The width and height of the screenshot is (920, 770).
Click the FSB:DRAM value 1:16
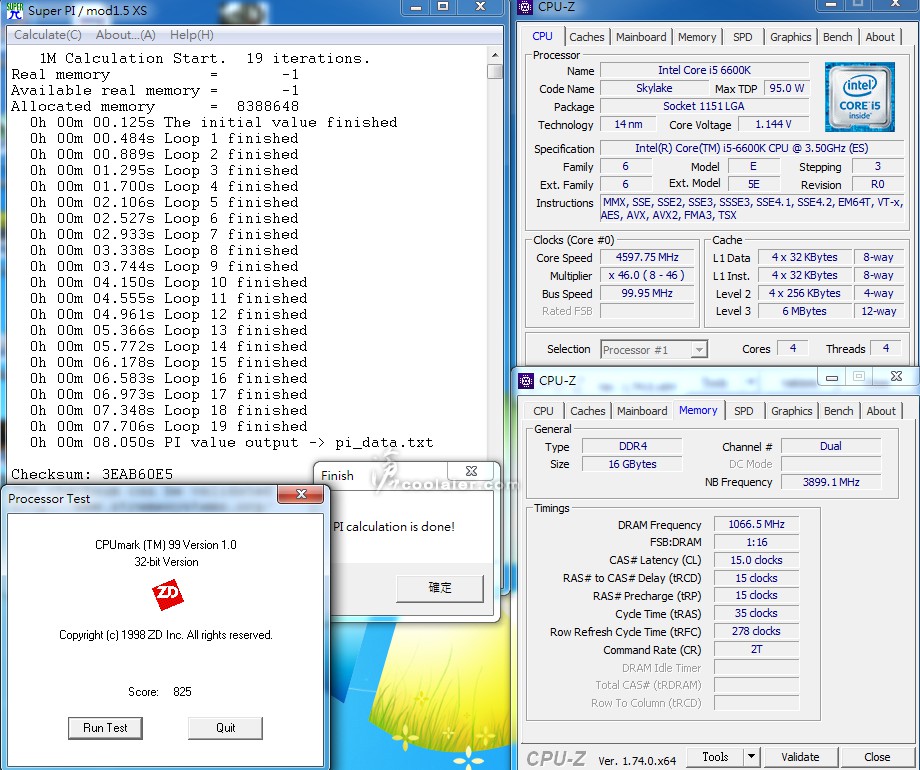756,542
